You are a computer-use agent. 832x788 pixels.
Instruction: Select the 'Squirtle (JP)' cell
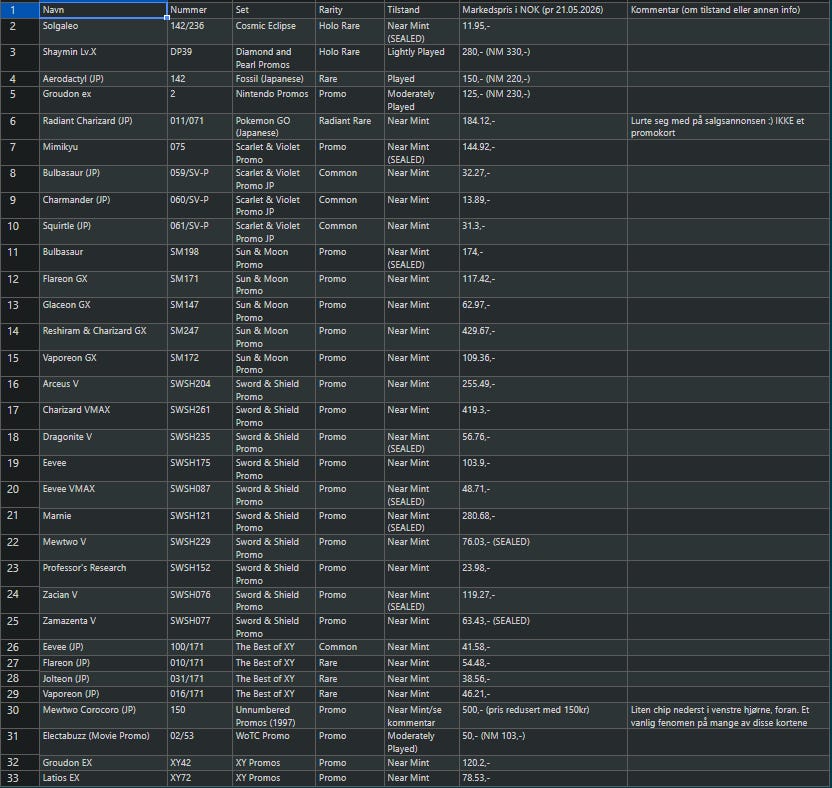click(103, 231)
